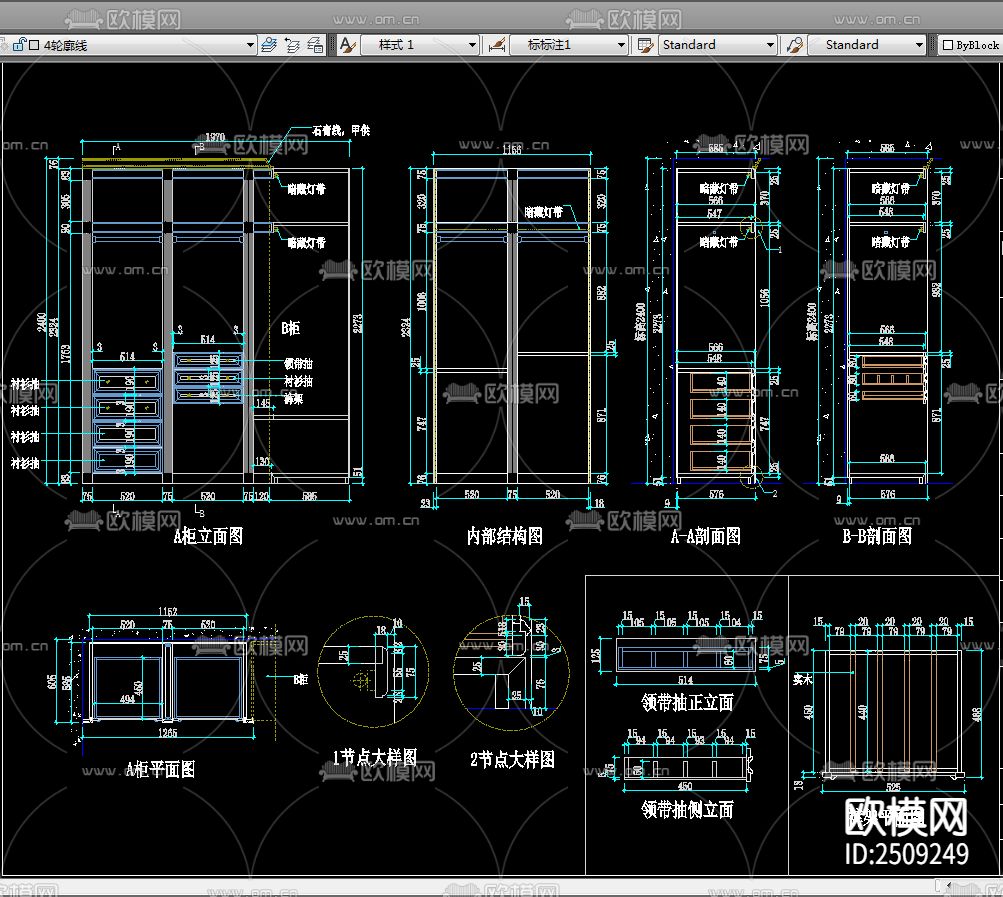This screenshot has height=897, width=1003.
Task: Click Make Object's Layer Current icon
Action: 270,45
